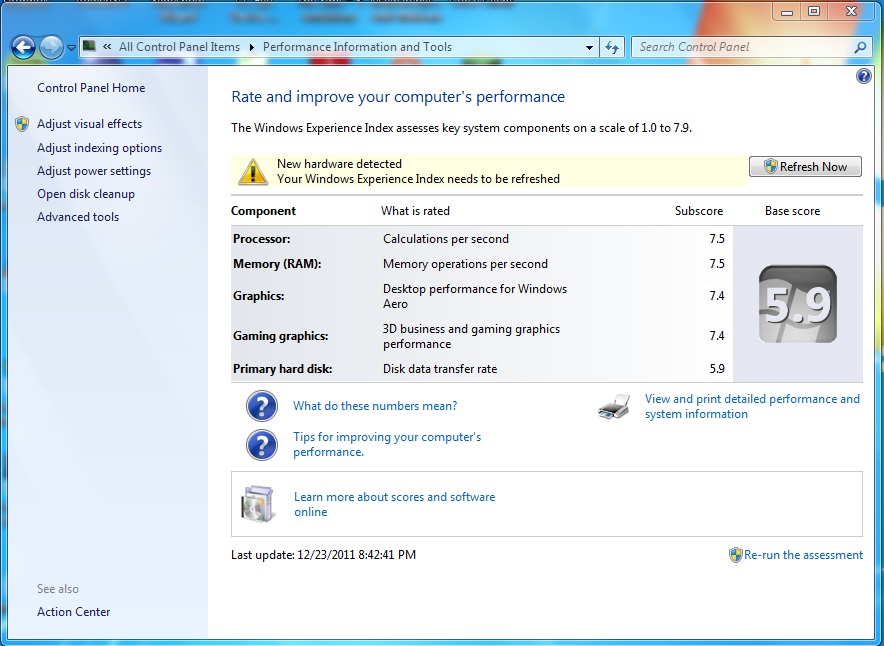The image size is (884, 646).
Task: Open the recent pages dropdown arrow
Action: (71, 48)
